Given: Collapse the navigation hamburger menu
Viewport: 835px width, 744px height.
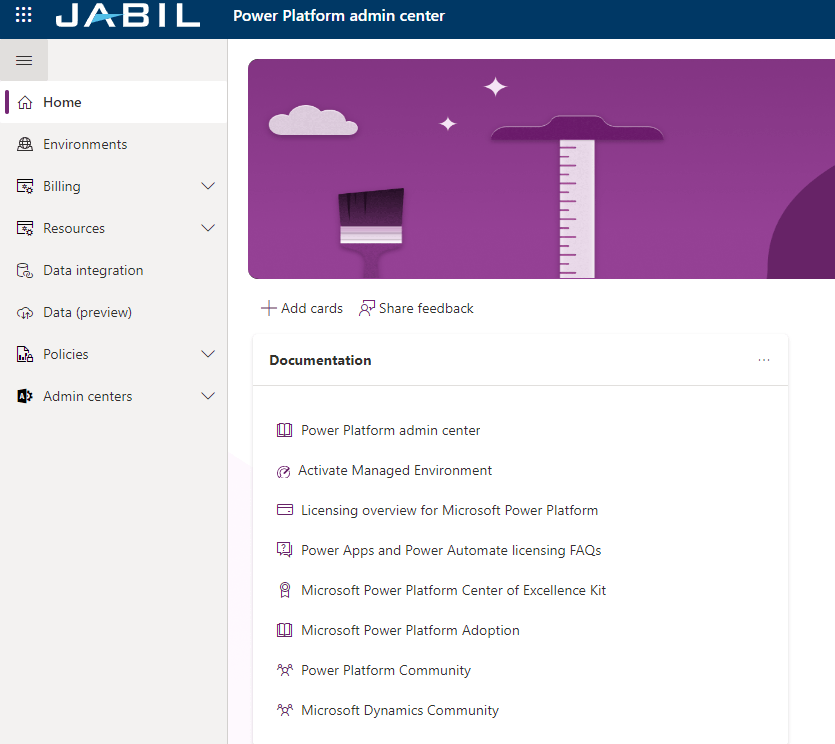Looking at the screenshot, I should (x=24, y=60).
